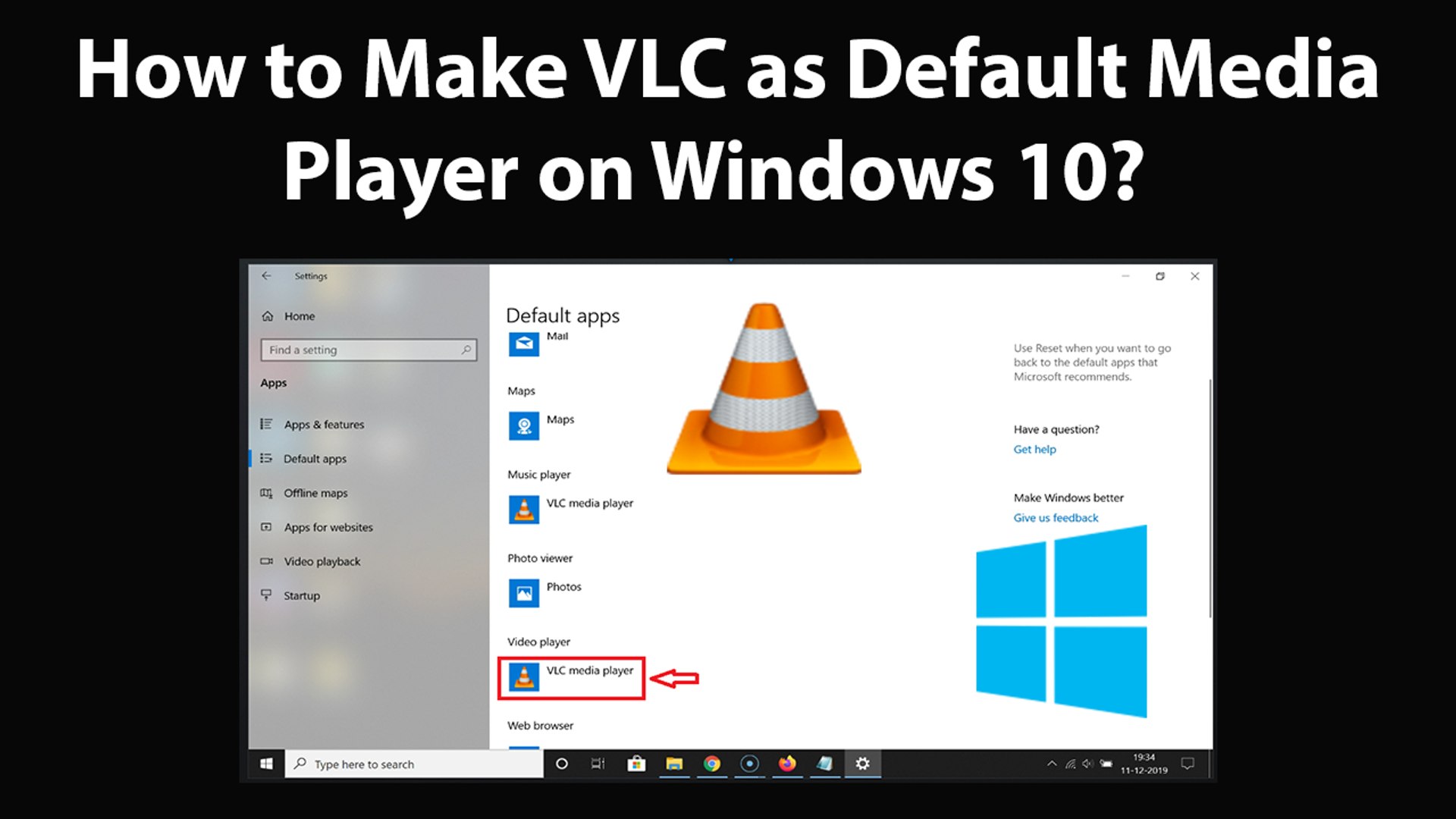
Task: Change the Photo viewer Photos entry
Action: coord(545,593)
